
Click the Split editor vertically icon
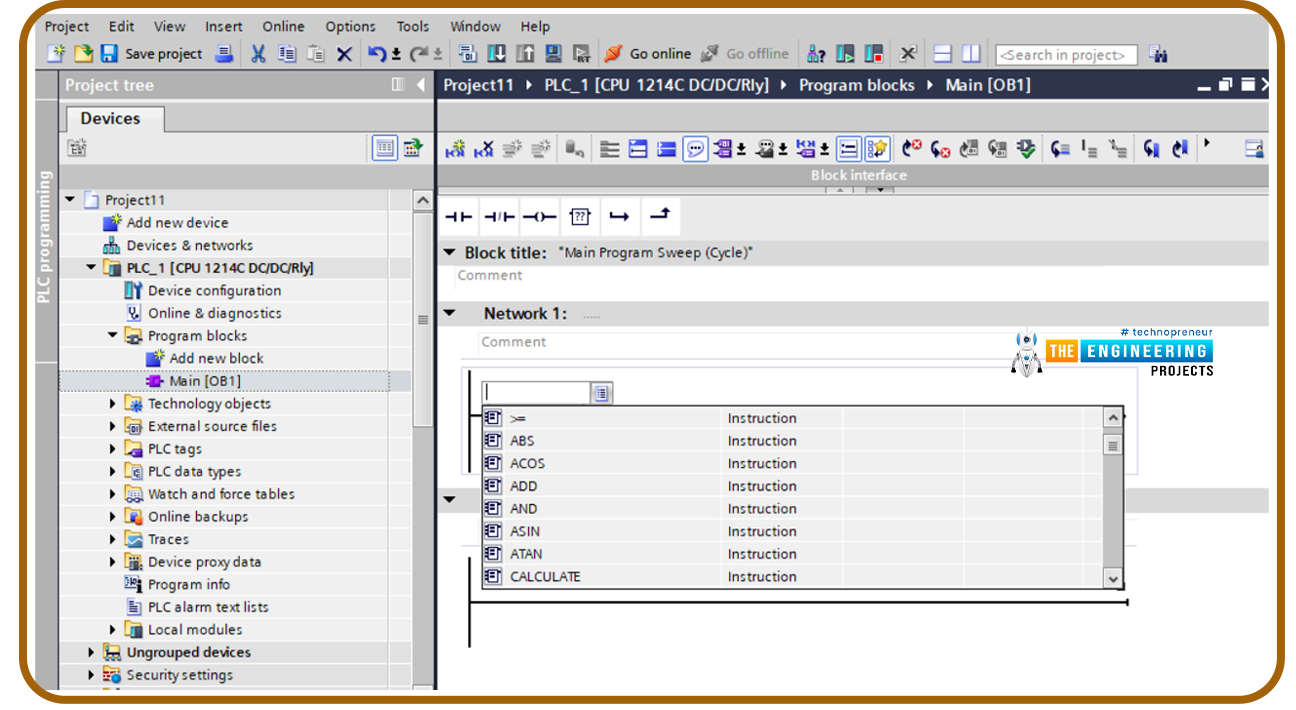[971, 54]
